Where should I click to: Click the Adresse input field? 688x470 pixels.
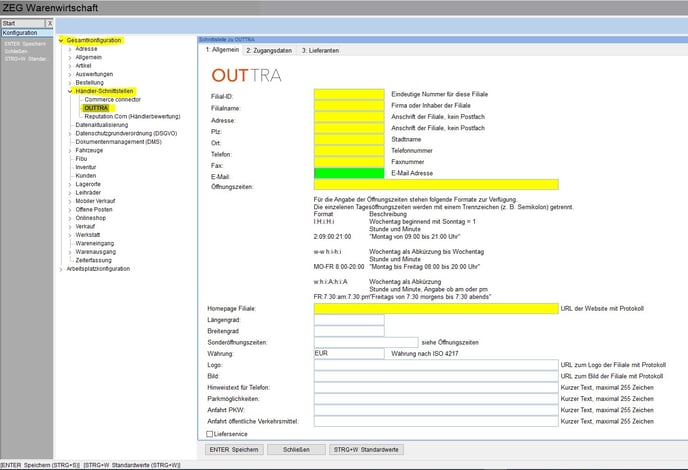coord(349,117)
